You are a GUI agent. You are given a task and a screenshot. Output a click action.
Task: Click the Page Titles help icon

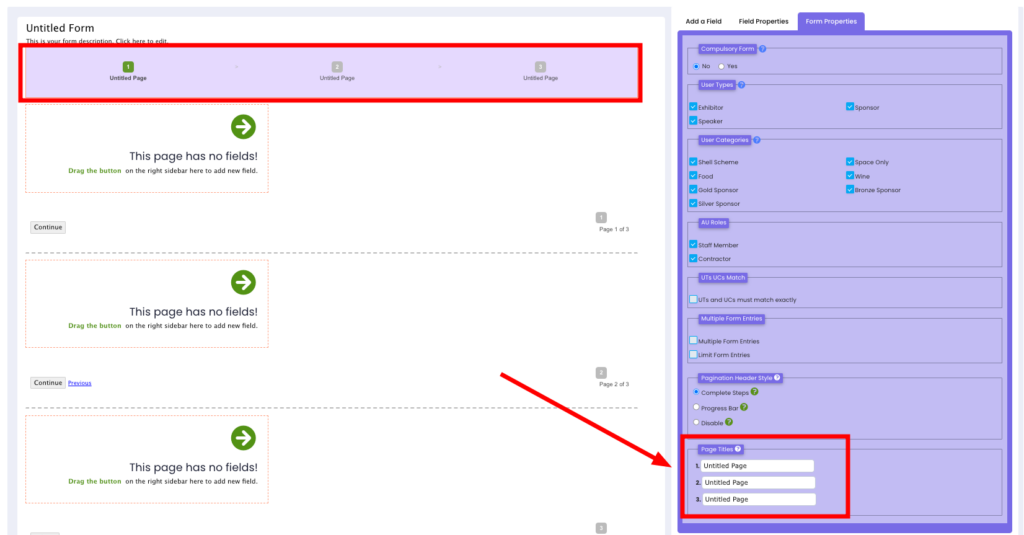pyautogui.click(x=738, y=449)
